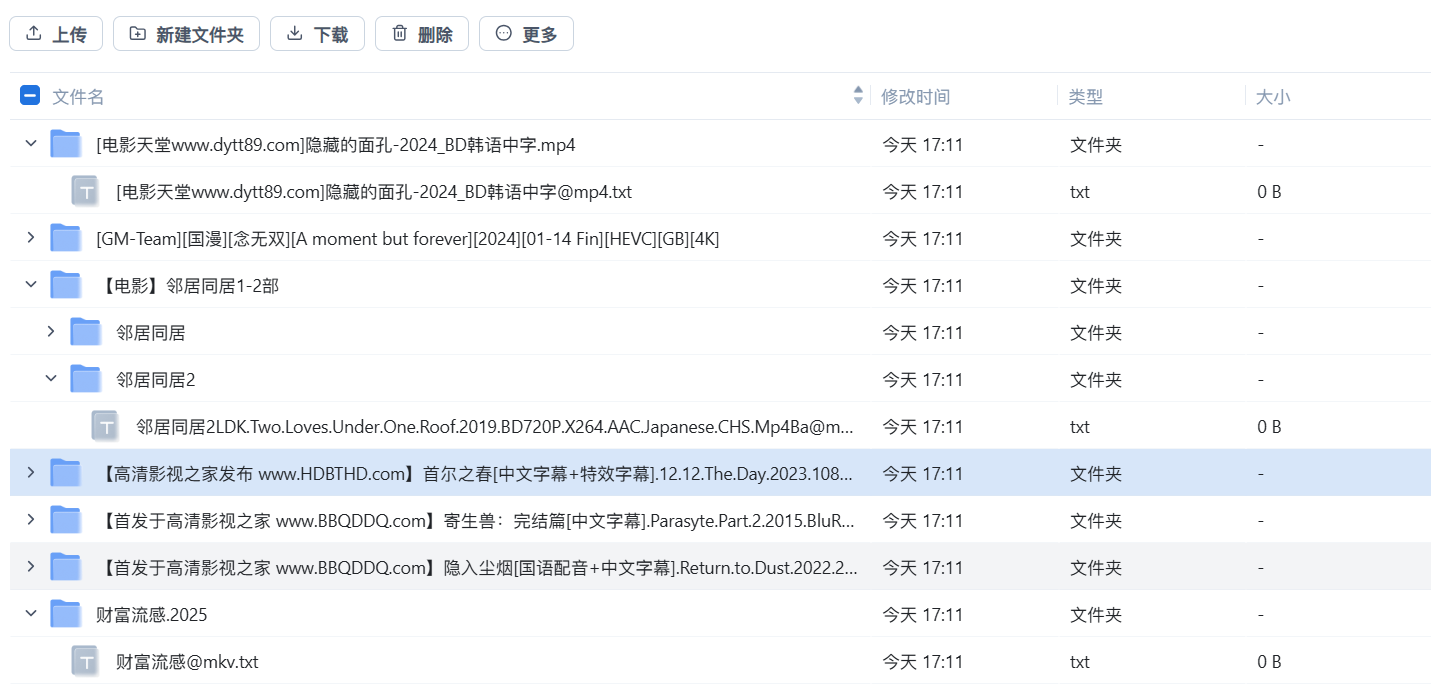Open the 邻居同居2 folder name
The width and height of the screenshot is (1431, 685).
pyautogui.click(x=156, y=380)
